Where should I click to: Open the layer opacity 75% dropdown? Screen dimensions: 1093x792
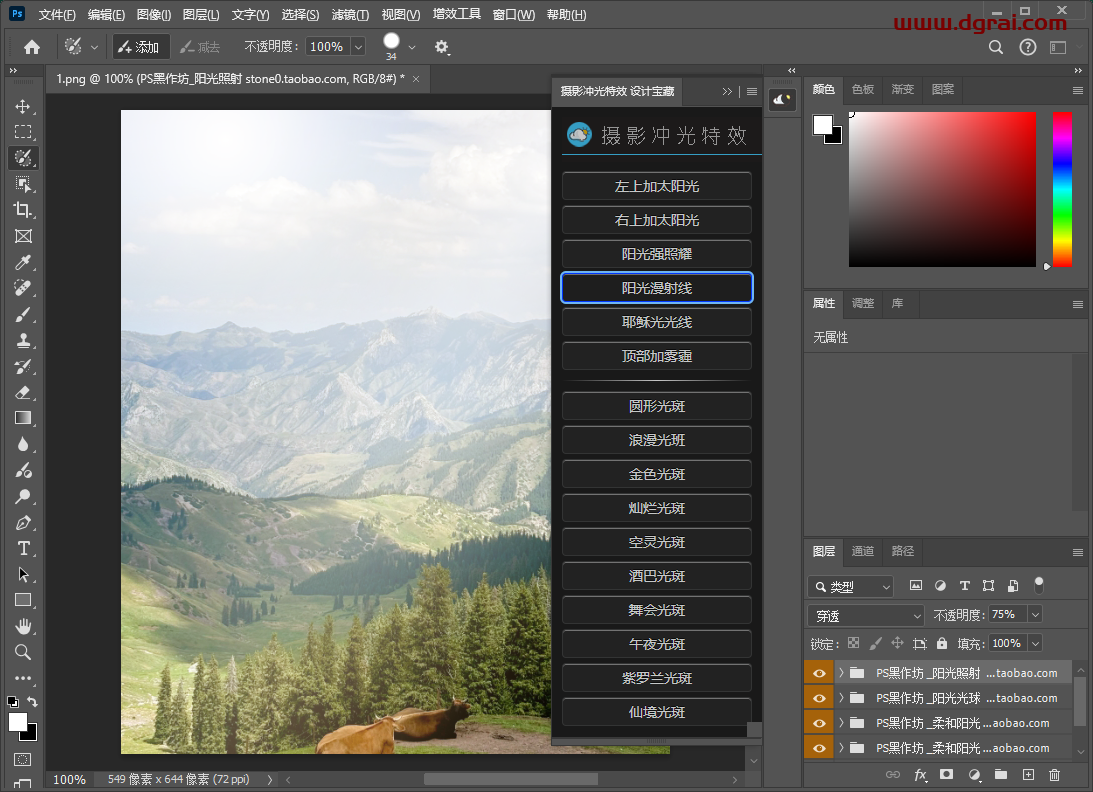[x=1035, y=614]
